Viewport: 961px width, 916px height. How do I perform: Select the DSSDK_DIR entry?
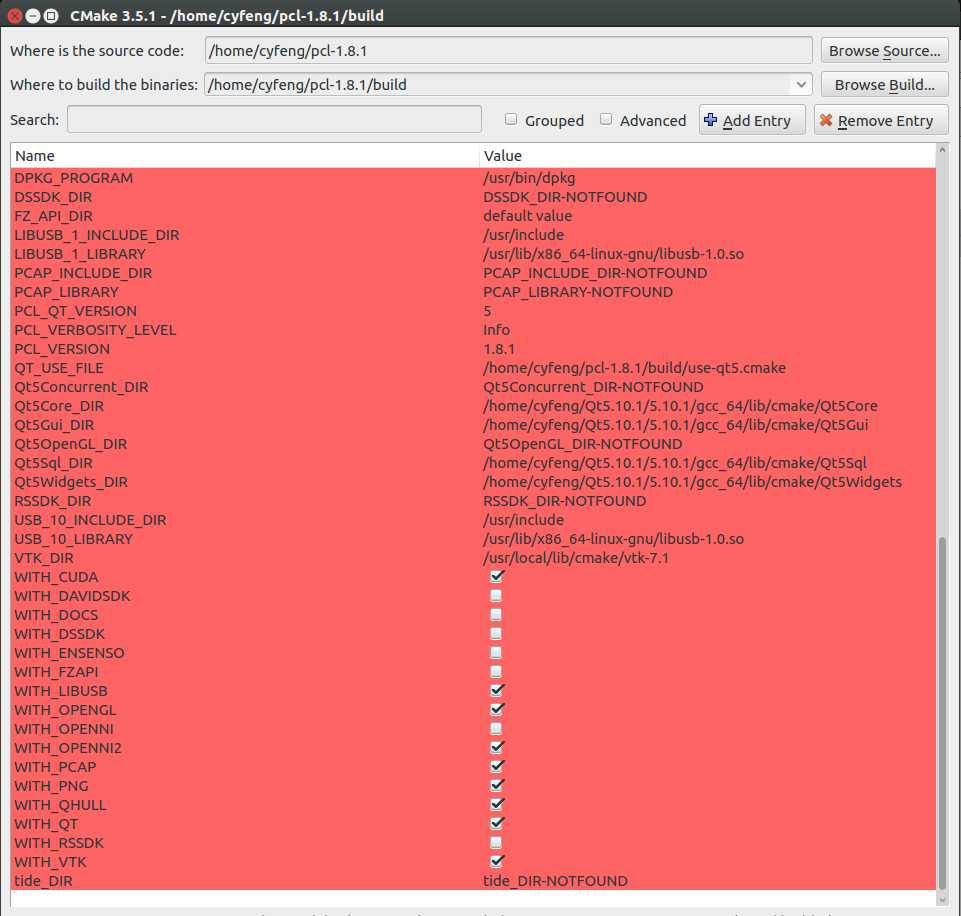tap(473, 197)
